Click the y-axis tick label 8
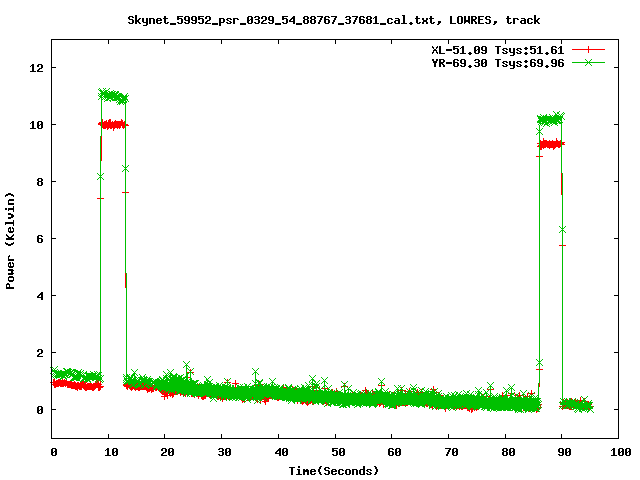 coord(40,182)
